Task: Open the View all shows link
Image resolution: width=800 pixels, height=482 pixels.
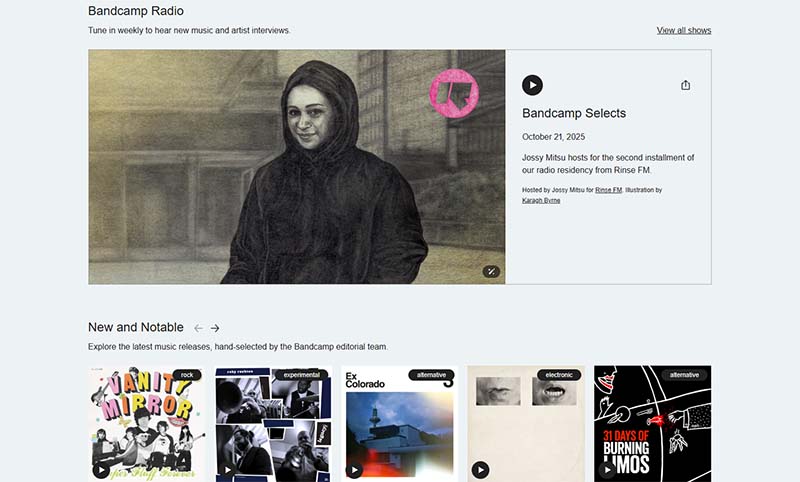Action: 684,30
